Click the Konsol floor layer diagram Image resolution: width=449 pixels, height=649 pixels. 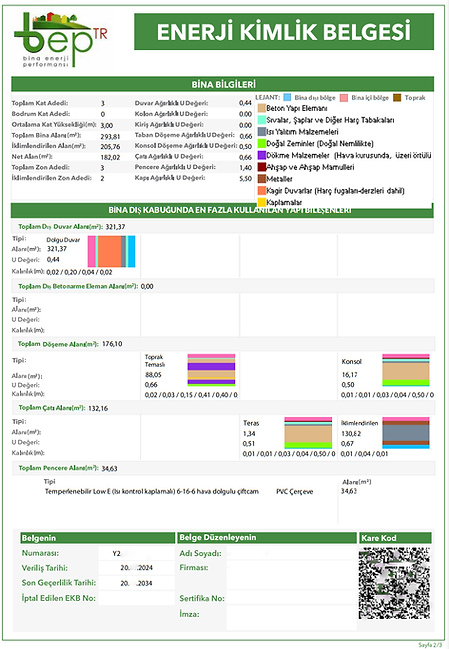[406, 370]
